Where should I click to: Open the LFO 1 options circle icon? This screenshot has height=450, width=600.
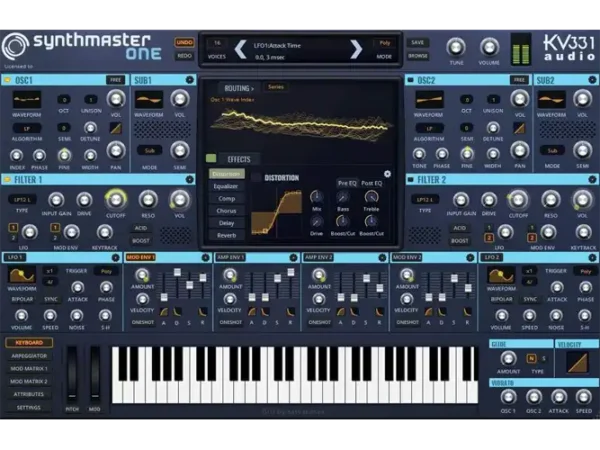[x=116, y=258]
